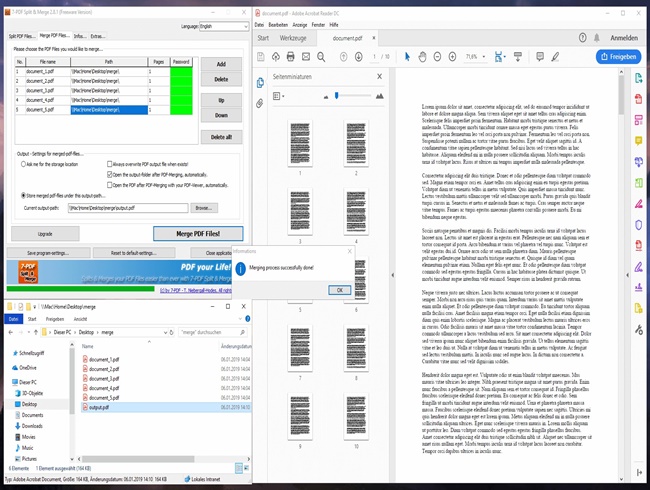650x490 pixels.
Task: Open the Werkzeuge tab in Acrobat
Action: point(293,38)
